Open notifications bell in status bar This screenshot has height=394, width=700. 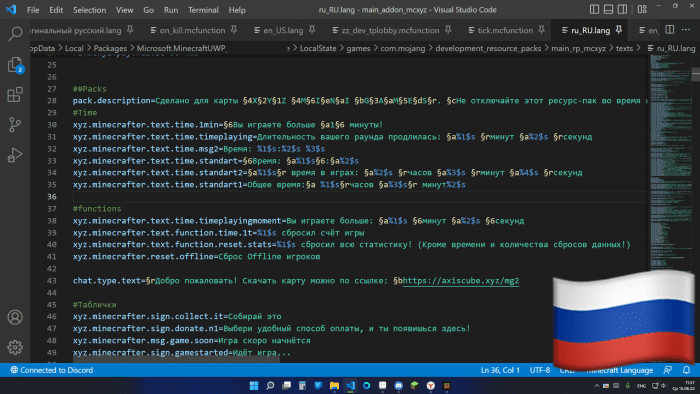pyautogui.click(x=686, y=370)
